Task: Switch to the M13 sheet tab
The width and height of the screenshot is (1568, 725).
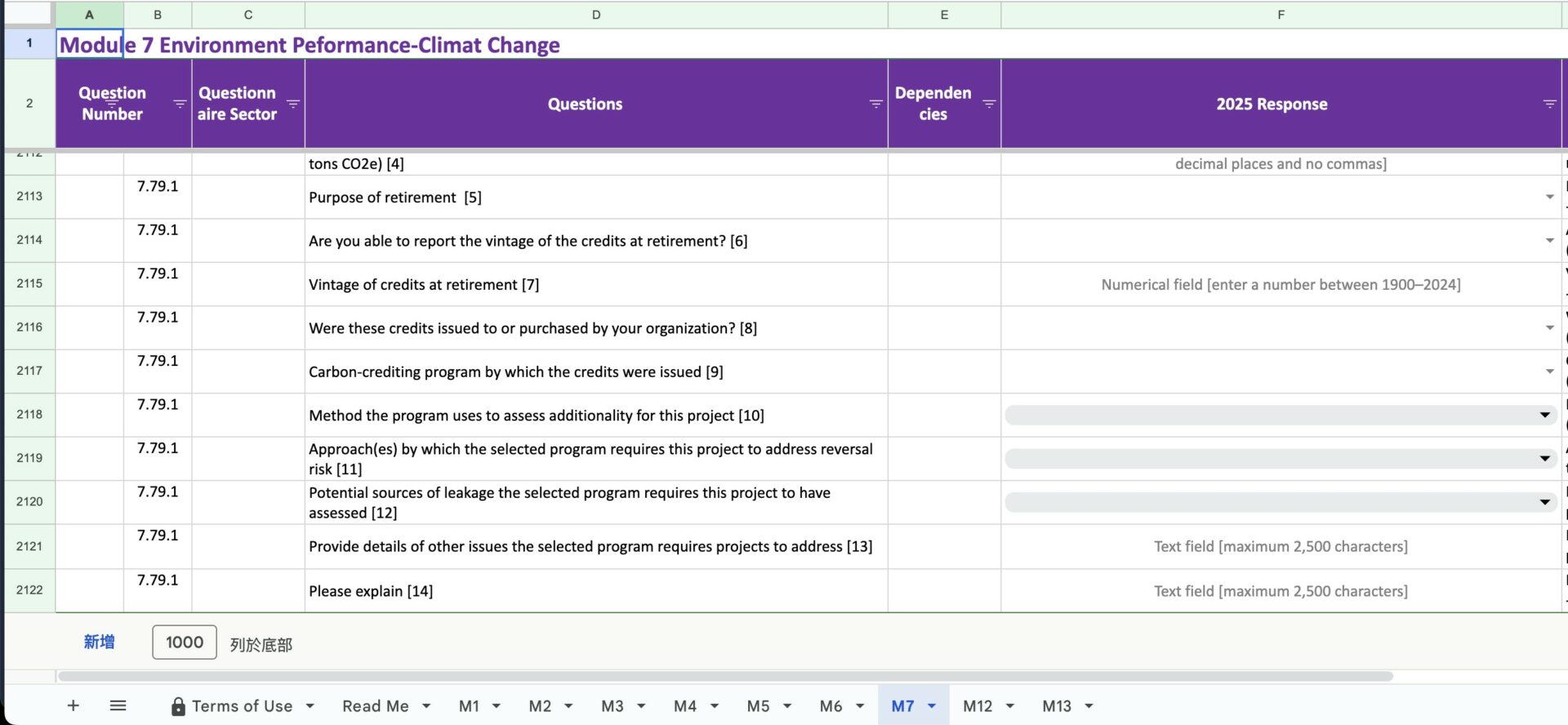Action: point(1057,706)
